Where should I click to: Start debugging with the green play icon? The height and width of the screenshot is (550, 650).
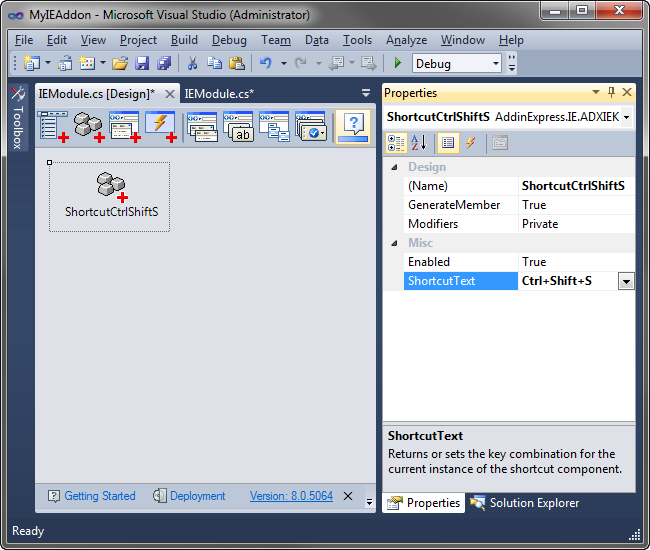tap(398, 63)
